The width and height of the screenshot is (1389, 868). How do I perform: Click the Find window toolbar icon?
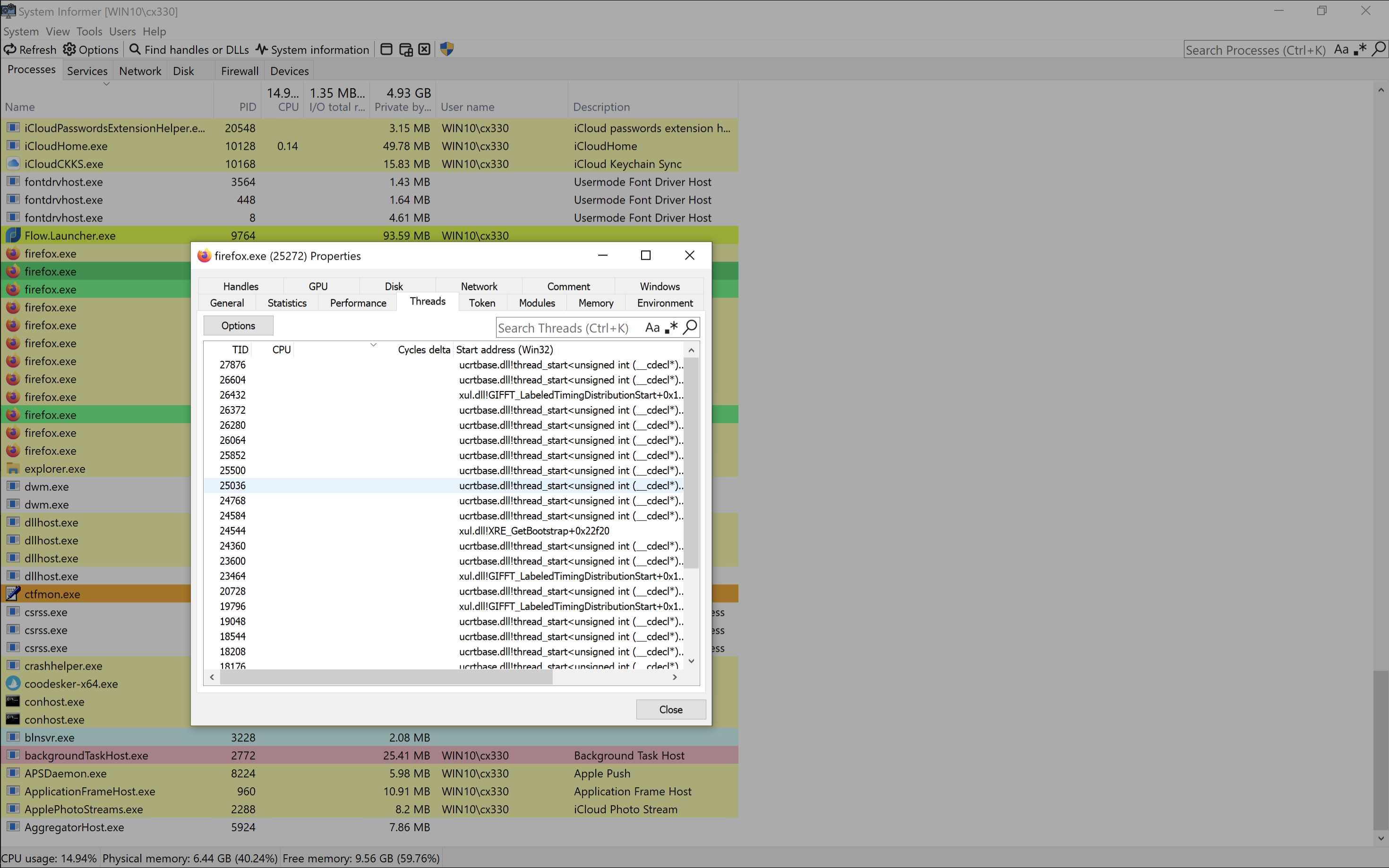click(x=386, y=50)
